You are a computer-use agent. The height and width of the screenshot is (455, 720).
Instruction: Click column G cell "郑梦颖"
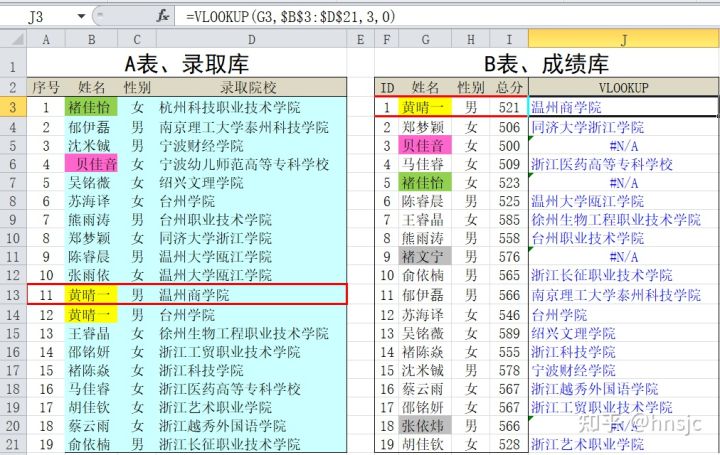click(425, 127)
